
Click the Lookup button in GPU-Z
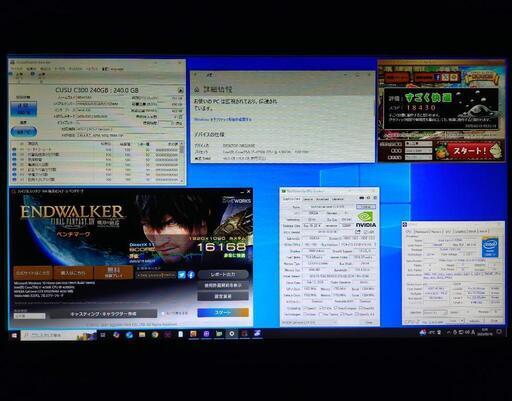(x=366, y=207)
